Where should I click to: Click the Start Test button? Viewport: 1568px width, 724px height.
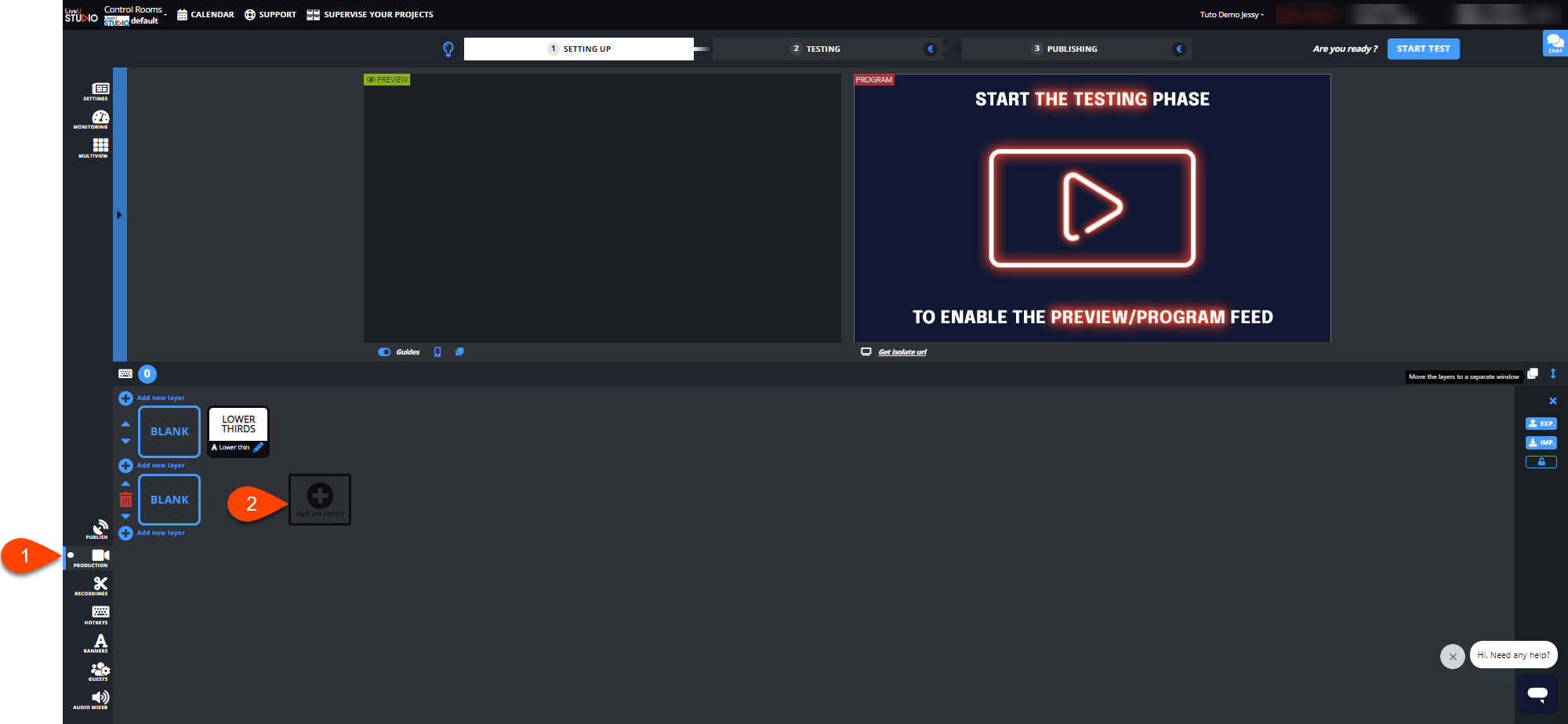tap(1423, 49)
